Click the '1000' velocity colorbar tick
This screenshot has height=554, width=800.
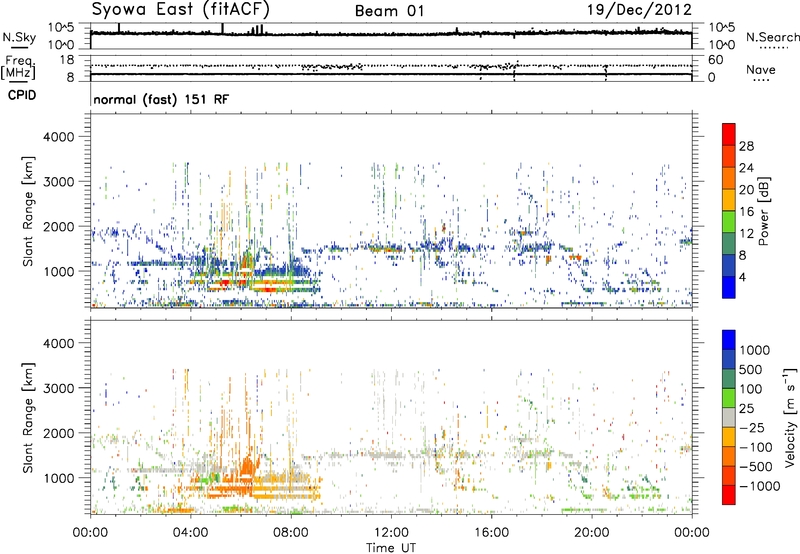pos(755,350)
